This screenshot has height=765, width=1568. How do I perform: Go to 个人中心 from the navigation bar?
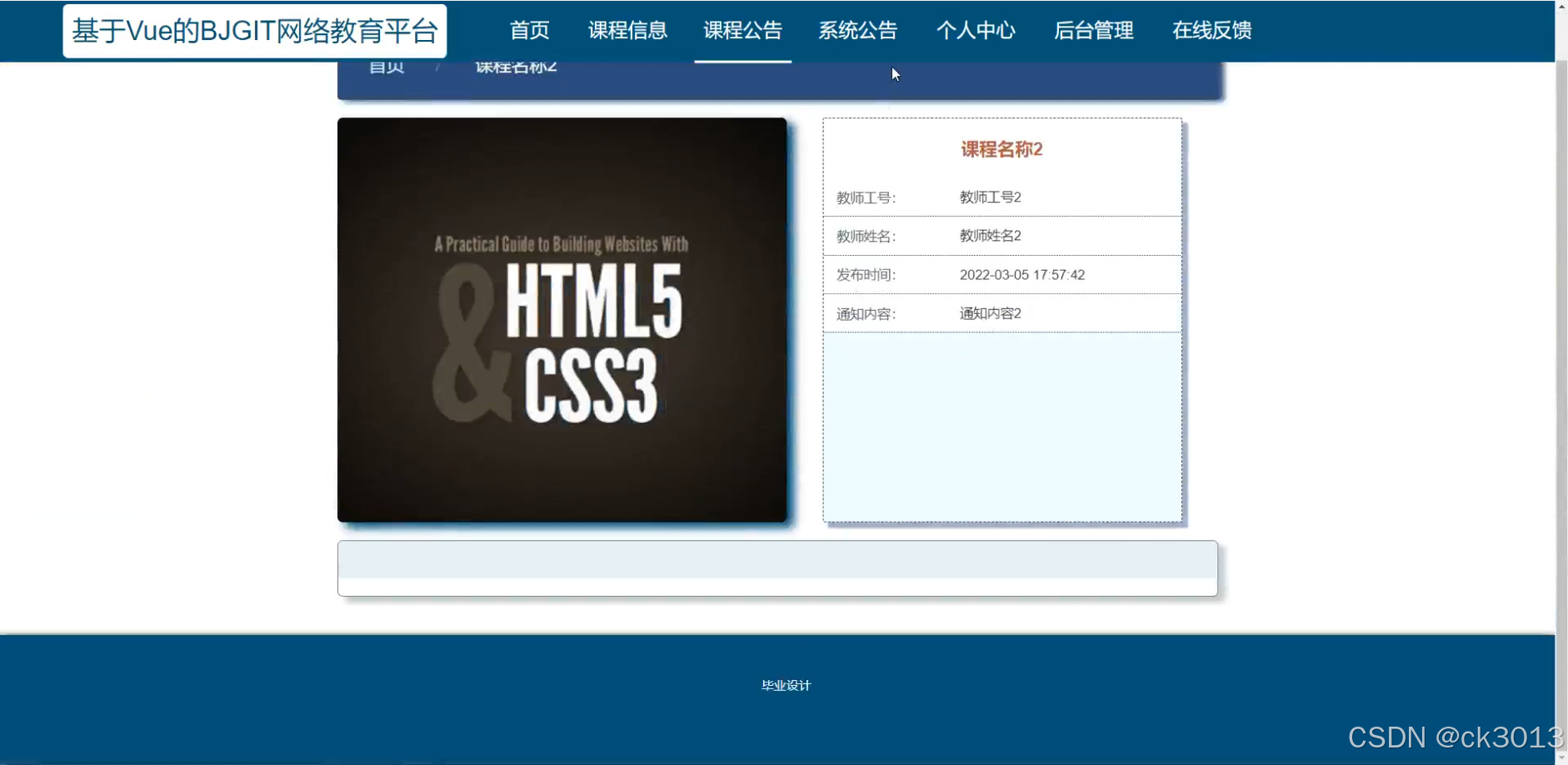coord(976,31)
